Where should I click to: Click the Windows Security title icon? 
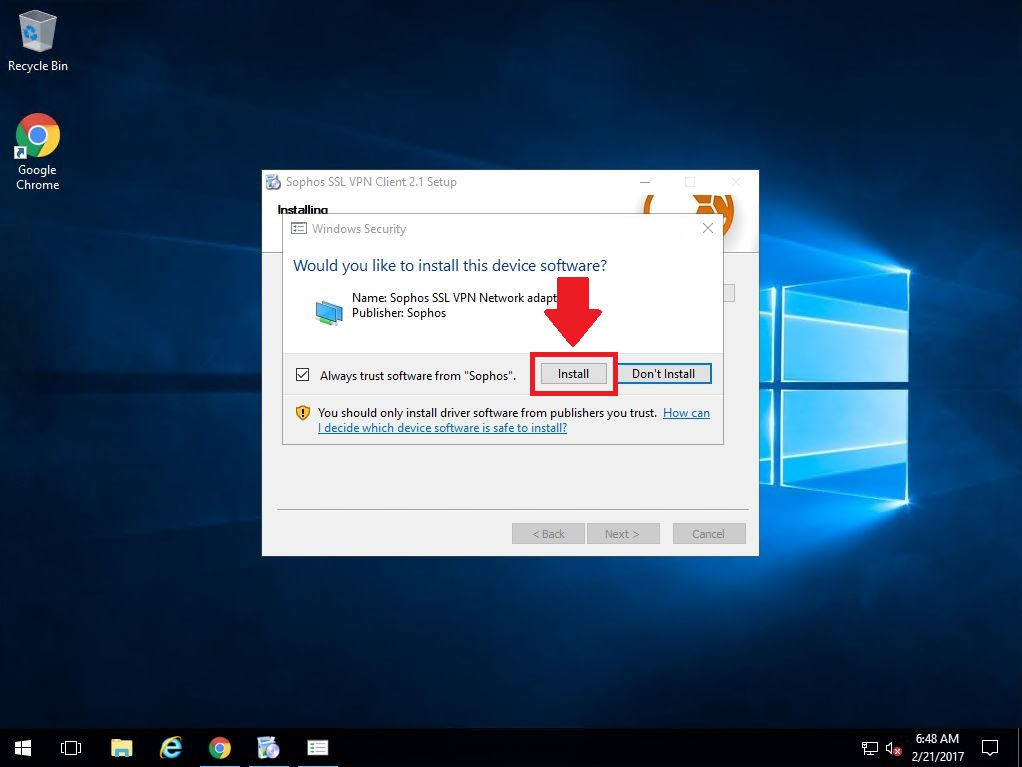click(x=299, y=229)
